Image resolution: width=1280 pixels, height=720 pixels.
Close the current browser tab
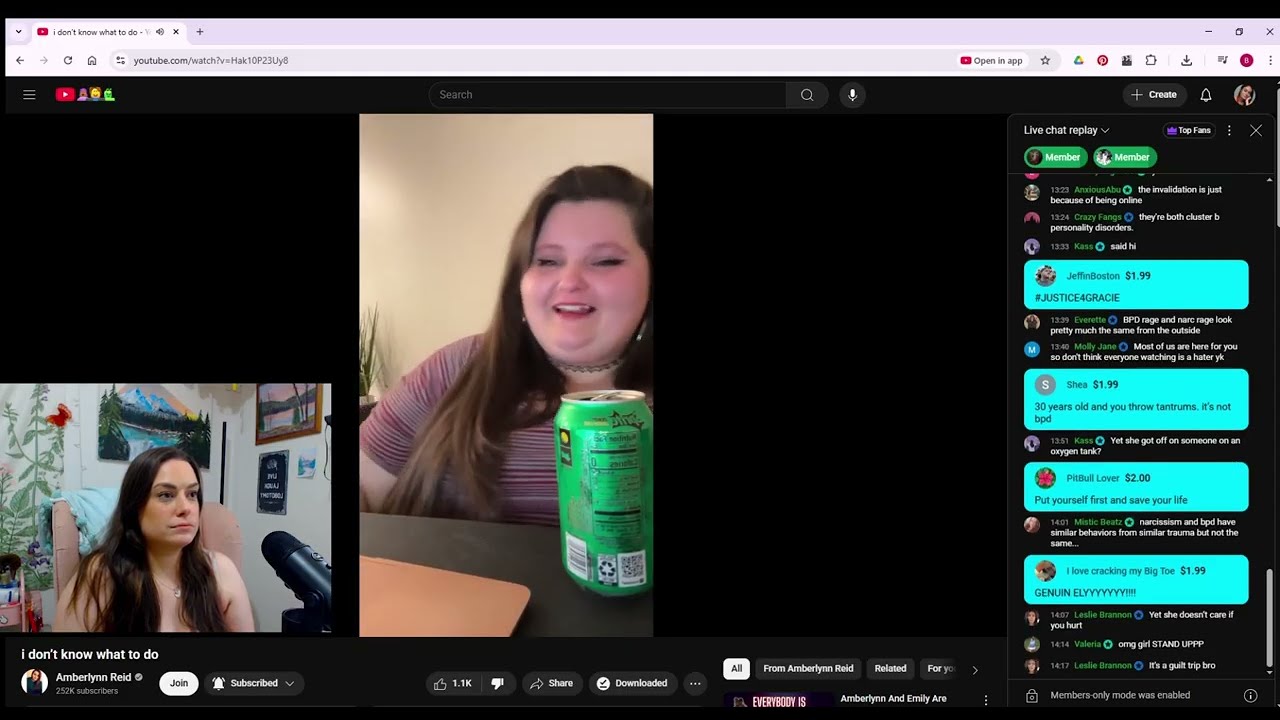click(176, 32)
